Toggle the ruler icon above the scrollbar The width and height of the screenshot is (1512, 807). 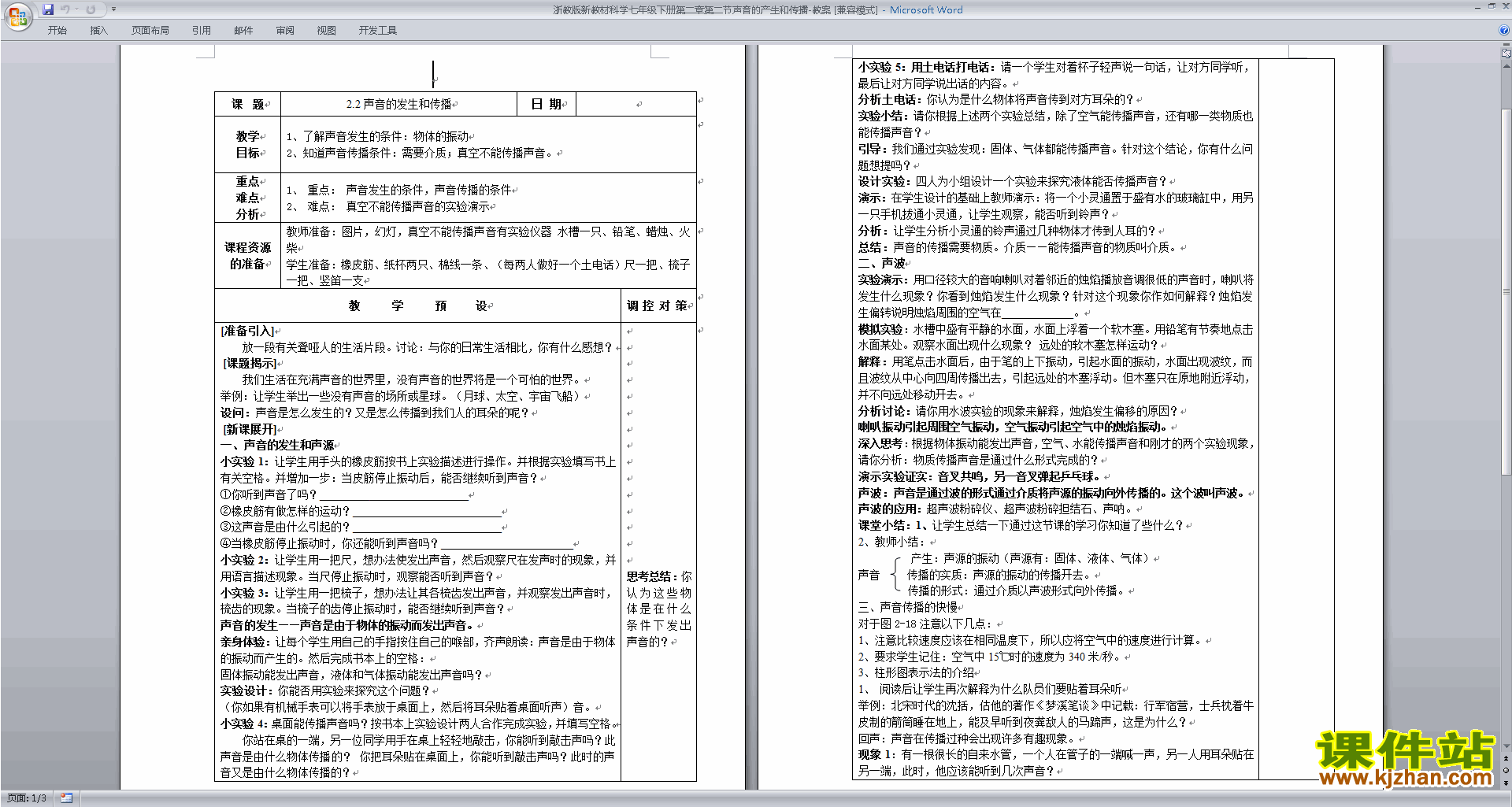[x=1506, y=54]
